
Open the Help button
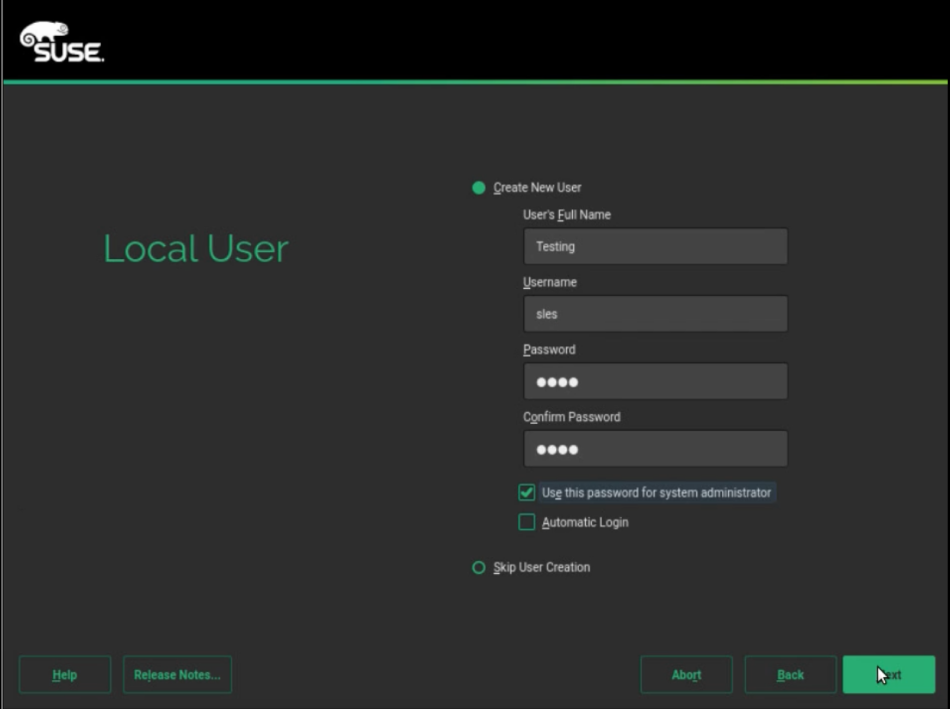[65, 675]
